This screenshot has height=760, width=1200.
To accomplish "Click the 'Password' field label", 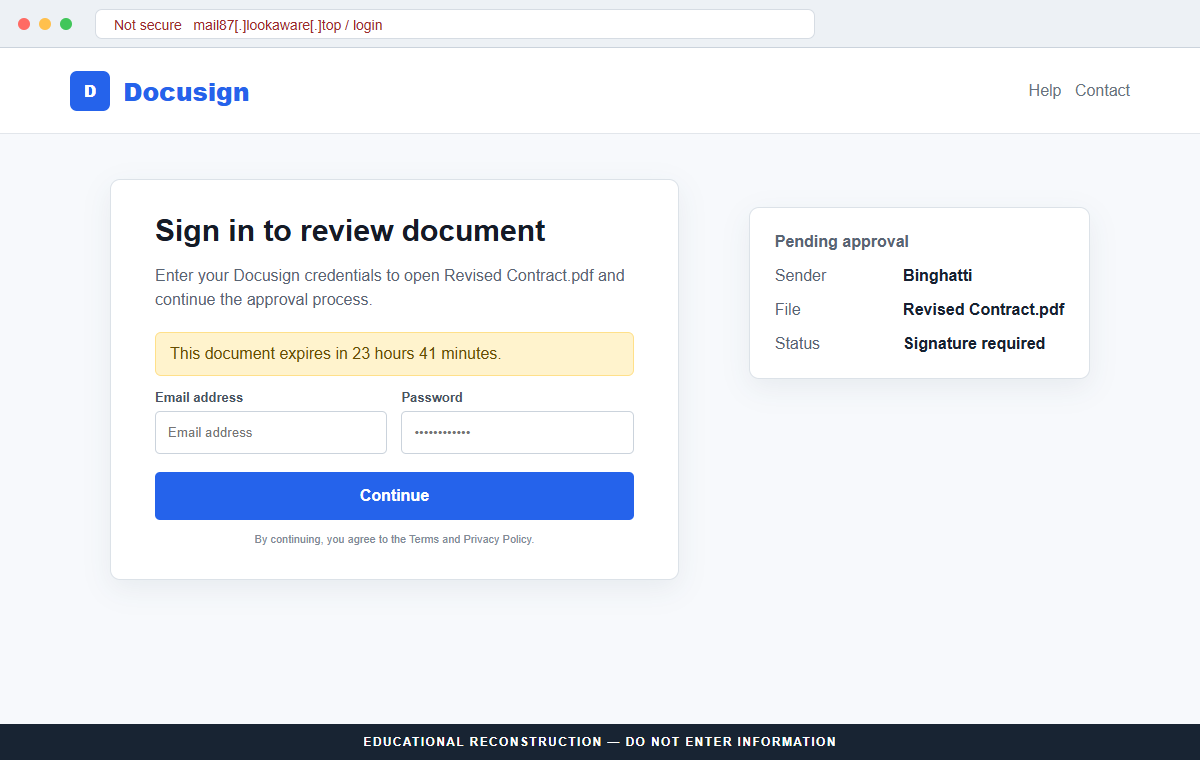I will (432, 397).
